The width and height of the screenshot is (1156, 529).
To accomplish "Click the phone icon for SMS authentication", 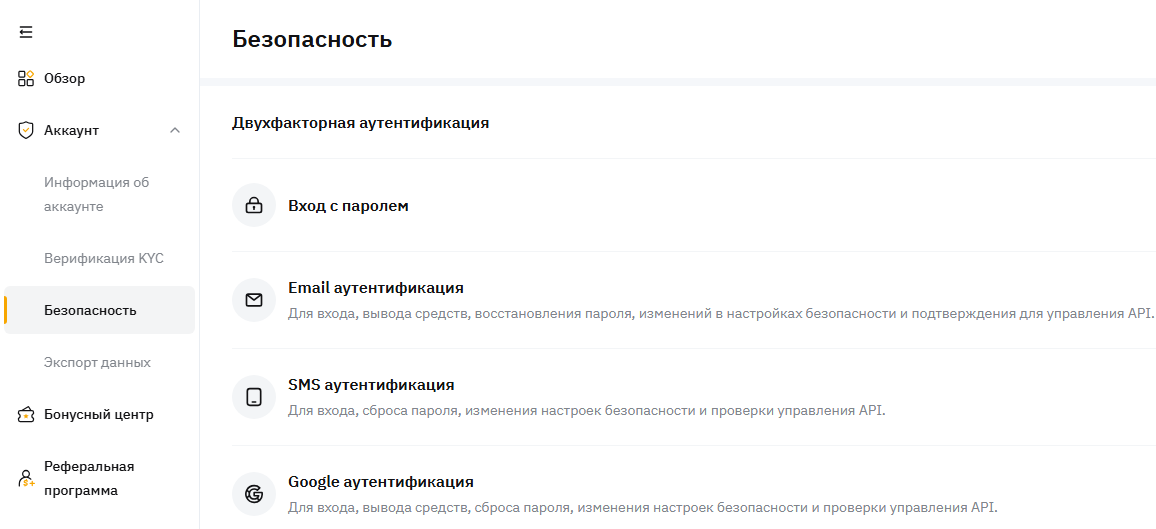I will (x=254, y=397).
